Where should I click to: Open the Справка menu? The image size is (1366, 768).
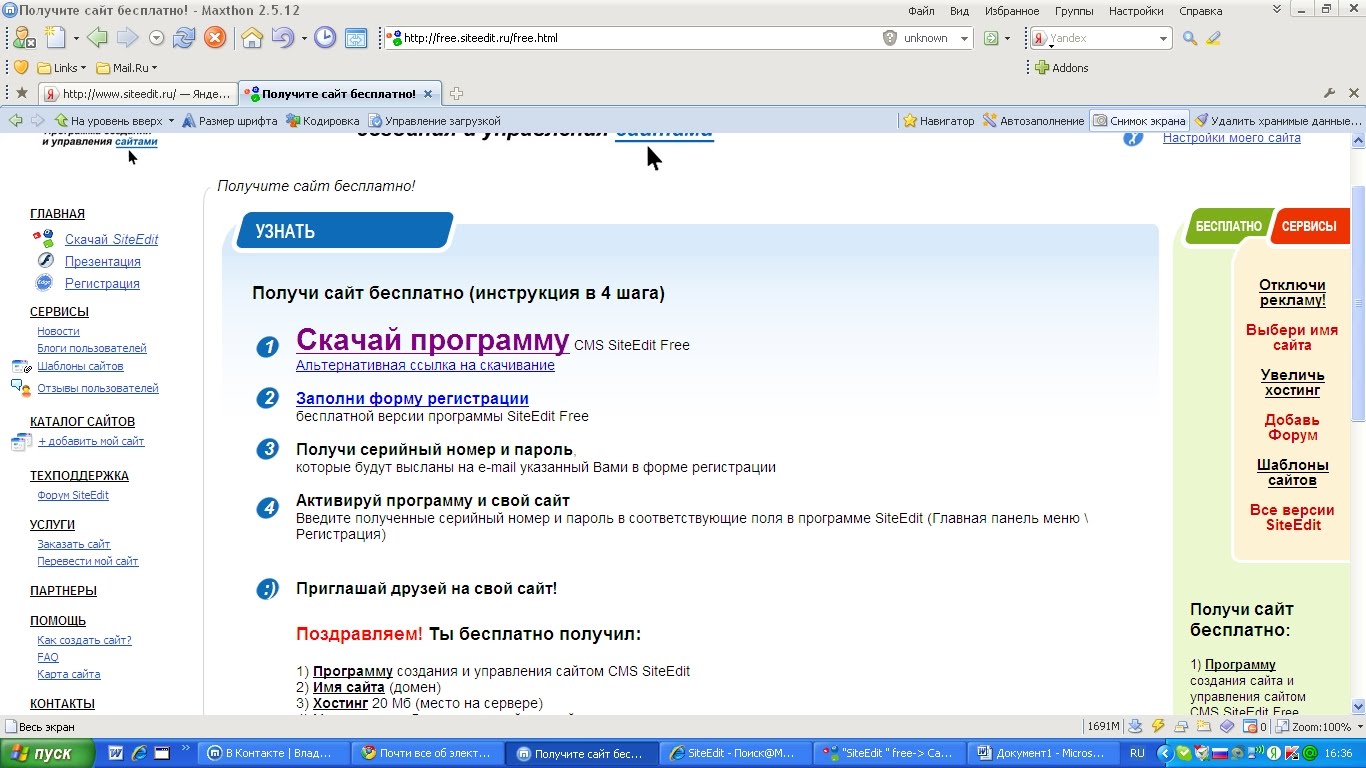1200,11
